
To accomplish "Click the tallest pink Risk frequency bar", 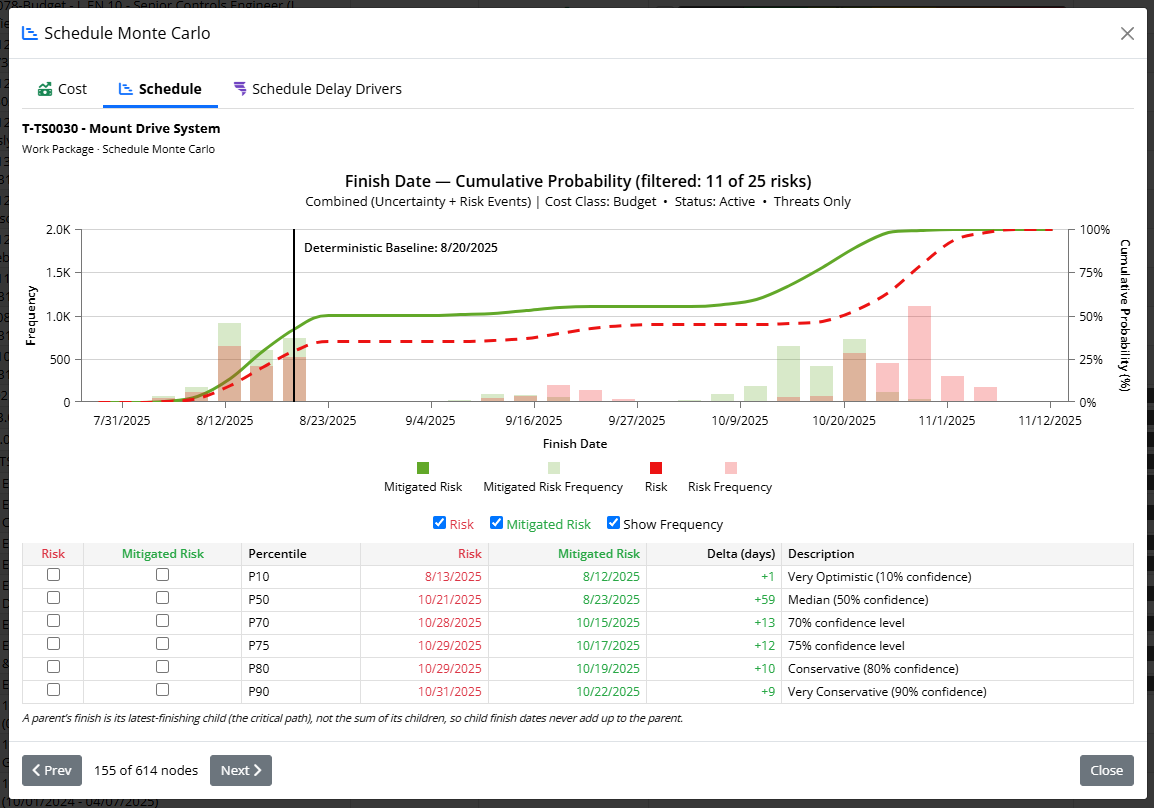I will coord(919,353).
